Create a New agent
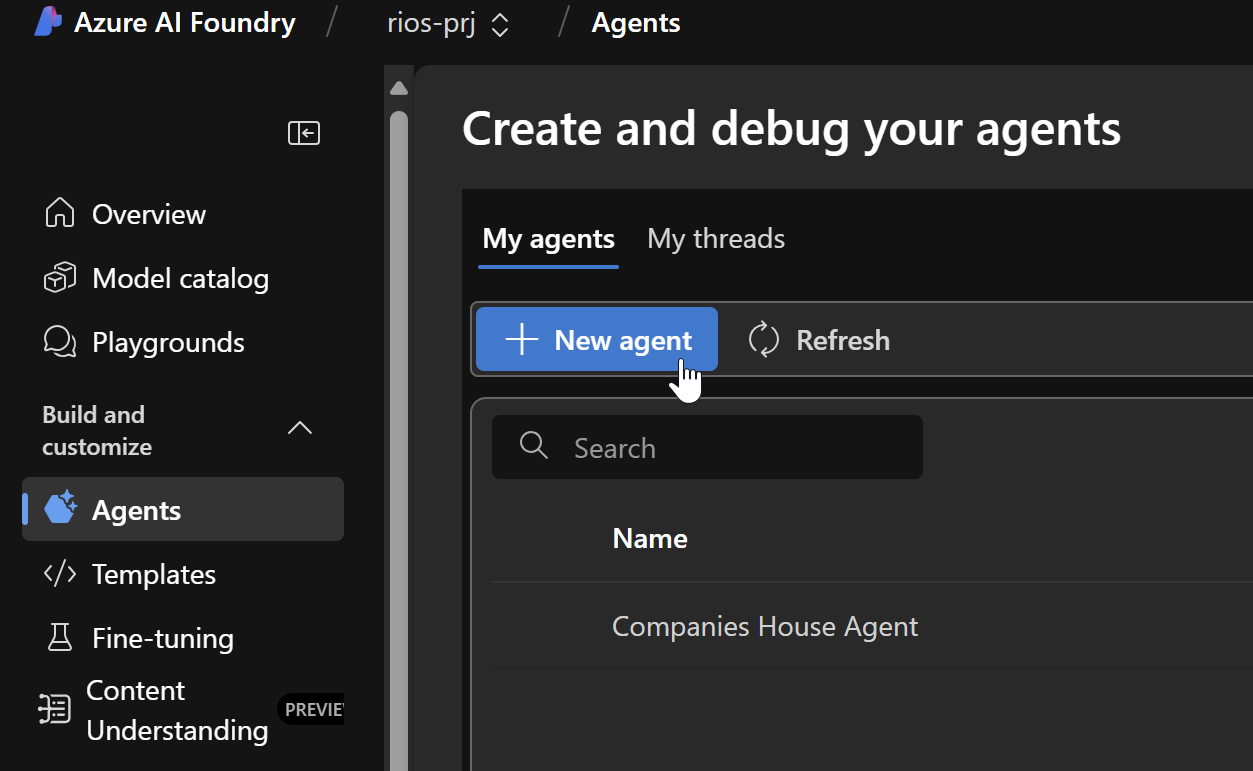Image resolution: width=1253 pixels, height=771 pixels. 597,339
